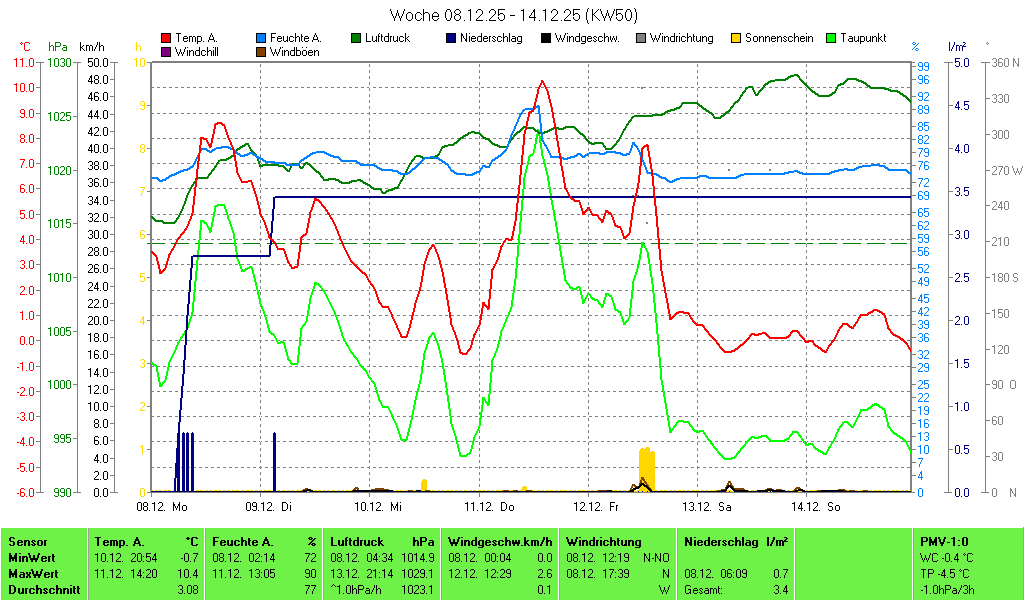Select the yellow Sonnenschein legend swatch

pyautogui.click(x=736, y=38)
